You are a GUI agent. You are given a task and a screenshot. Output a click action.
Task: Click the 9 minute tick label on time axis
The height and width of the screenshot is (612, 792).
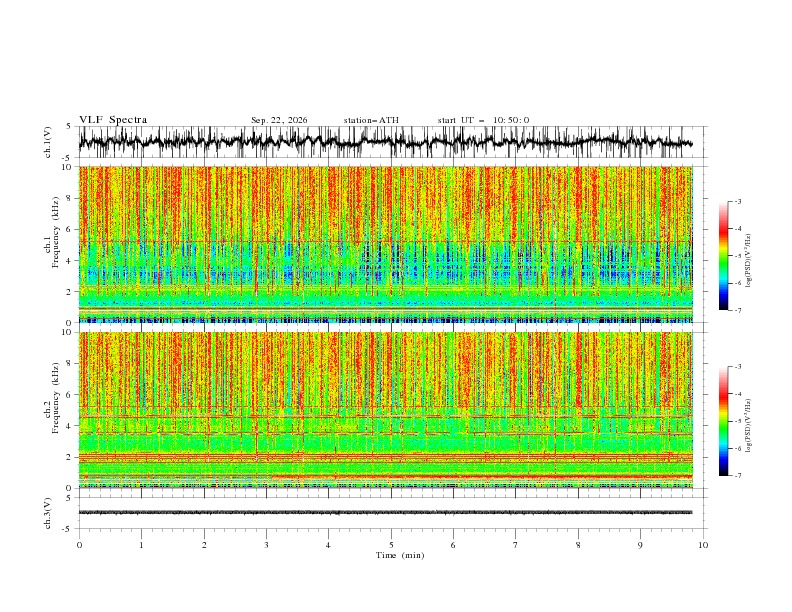(640, 545)
